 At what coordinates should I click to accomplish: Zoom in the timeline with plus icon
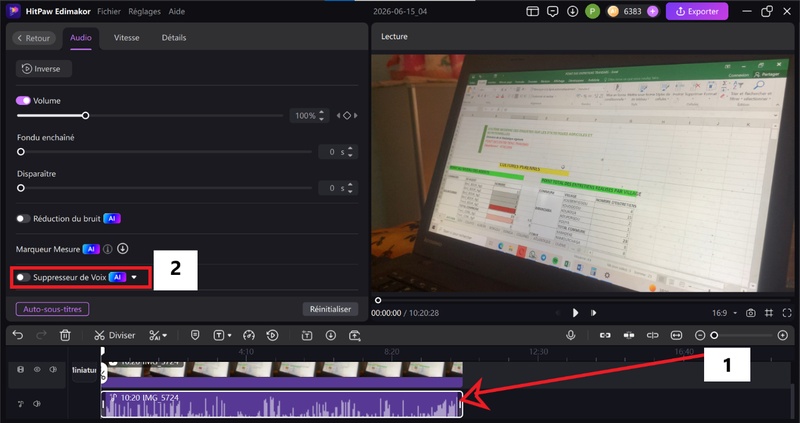point(783,335)
